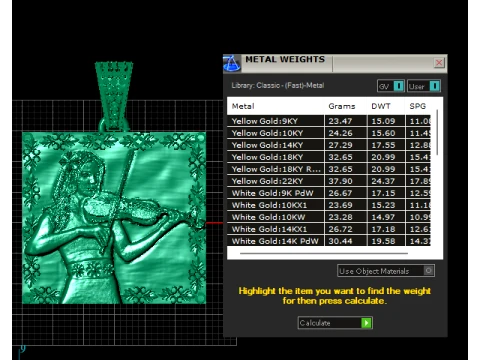Click the 24.37 DWT value
480x360 pixels.
point(383,181)
